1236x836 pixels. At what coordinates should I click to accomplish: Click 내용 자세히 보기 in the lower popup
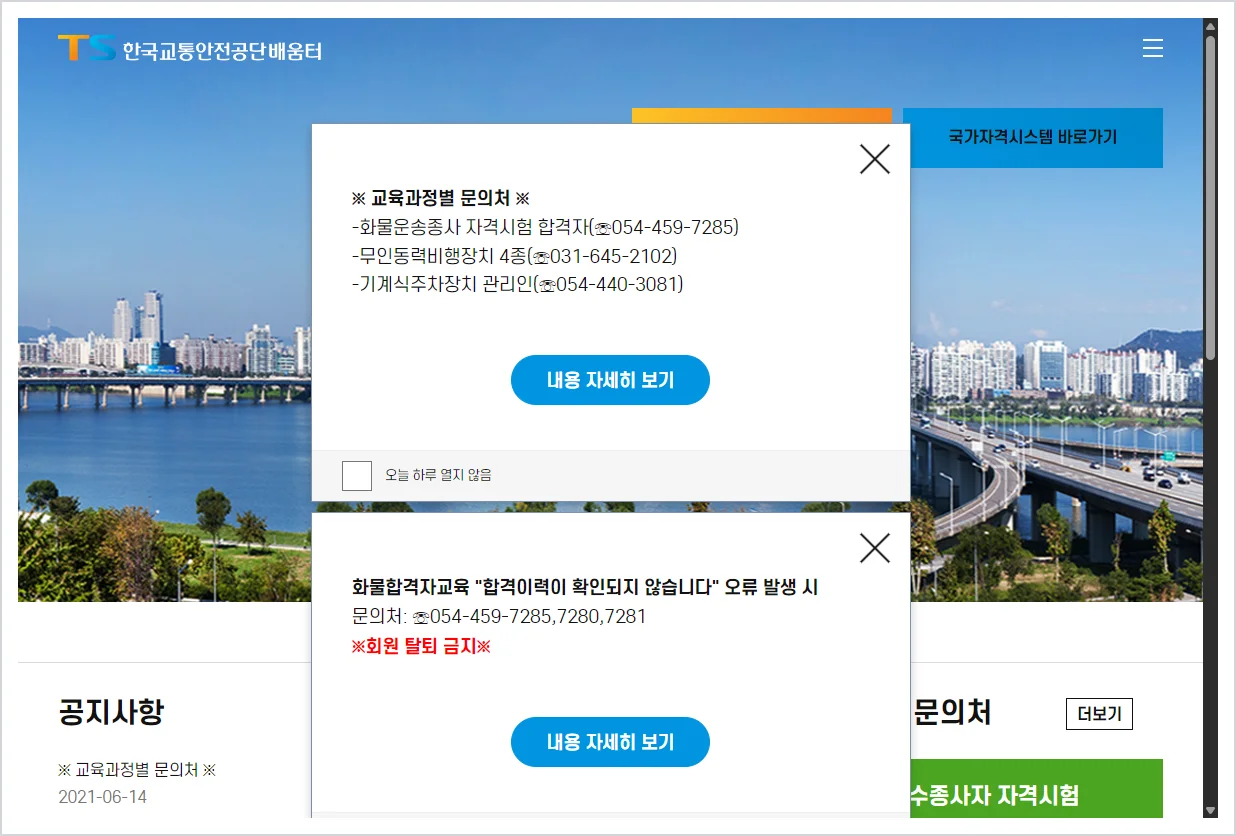(610, 742)
